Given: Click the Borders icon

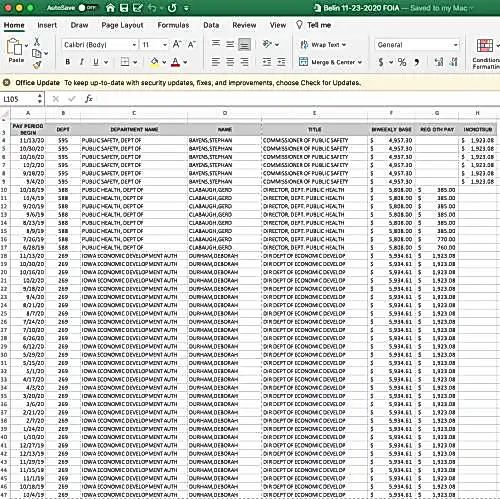Looking at the screenshot, I should point(125,62).
